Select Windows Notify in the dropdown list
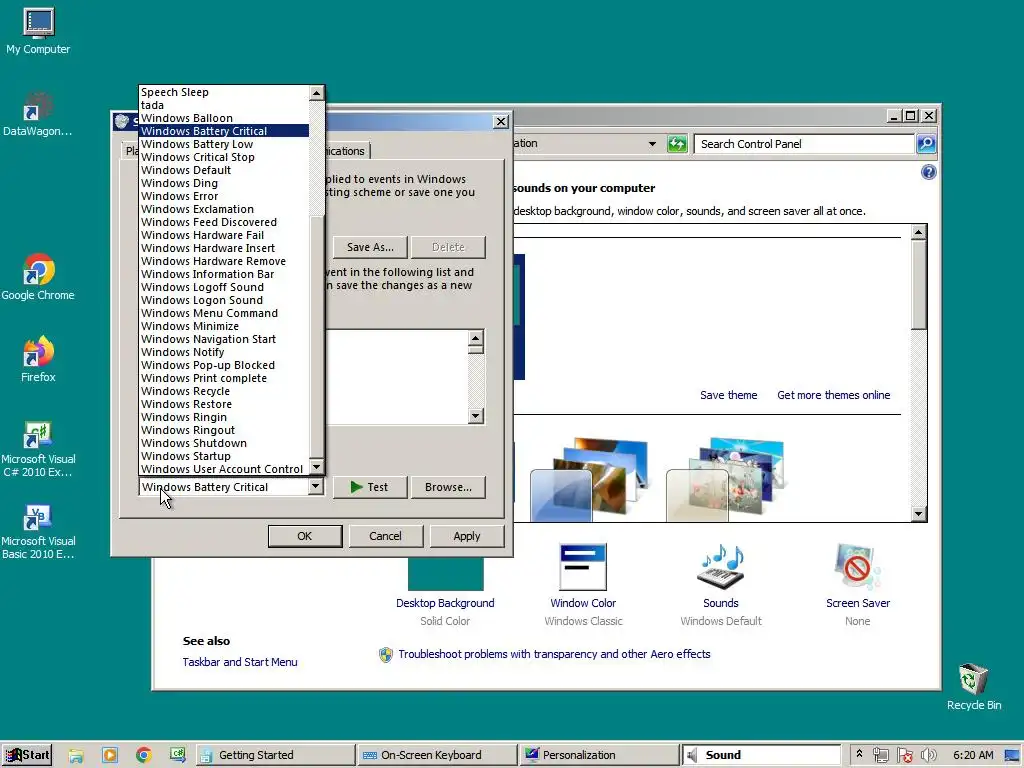The height and width of the screenshot is (768, 1024). pyautogui.click(x=224, y=353)
